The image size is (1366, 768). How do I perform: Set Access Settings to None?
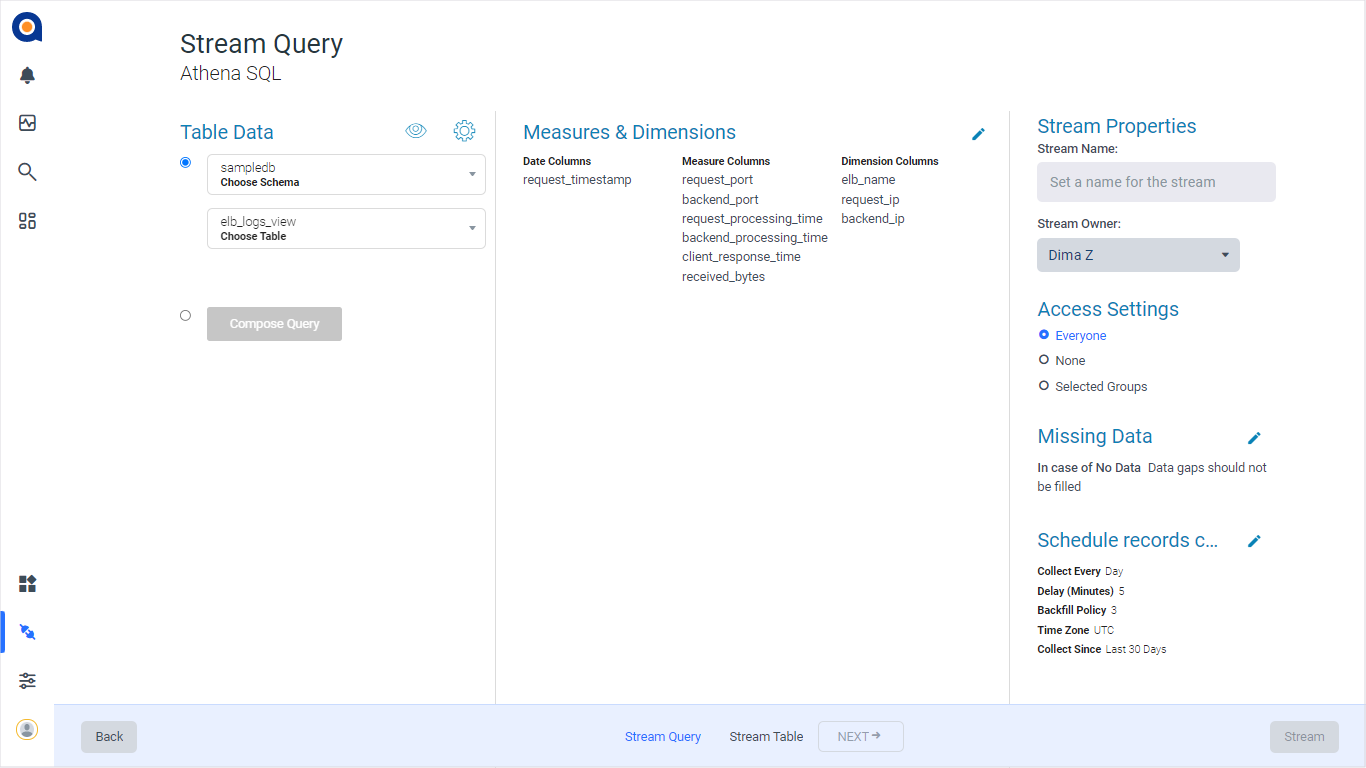click(1043, 360)
